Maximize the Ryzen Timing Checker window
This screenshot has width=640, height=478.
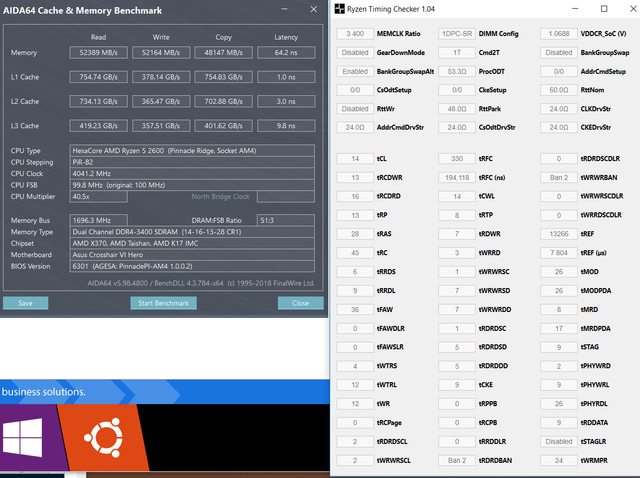(x=604, y=9)
